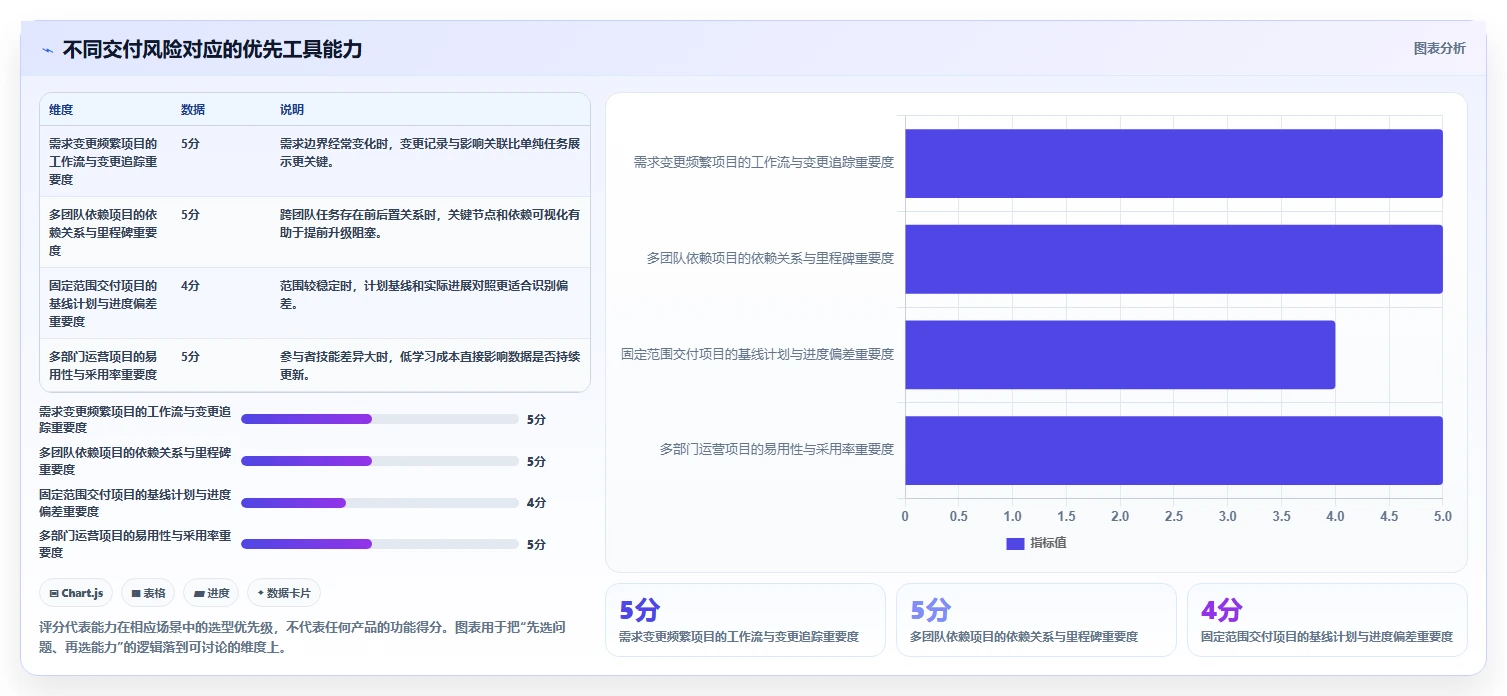1507x696 pixels.
Task: Click table cell 多部门运营项目的易用性与采用率重要度
Action: pyautogui.click(x=103, y=366)
